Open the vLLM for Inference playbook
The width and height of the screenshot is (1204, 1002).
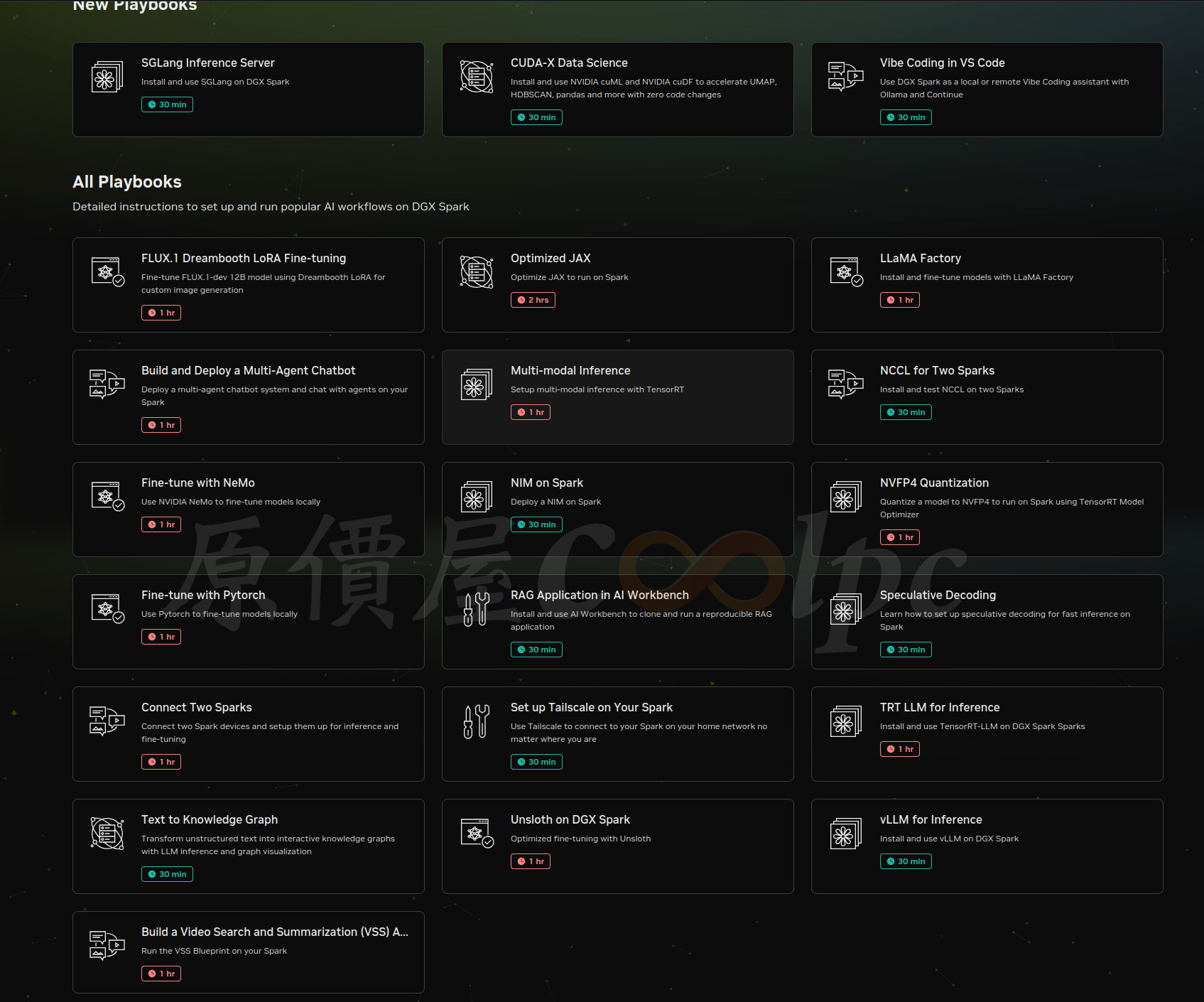click(x=931, y=819)
